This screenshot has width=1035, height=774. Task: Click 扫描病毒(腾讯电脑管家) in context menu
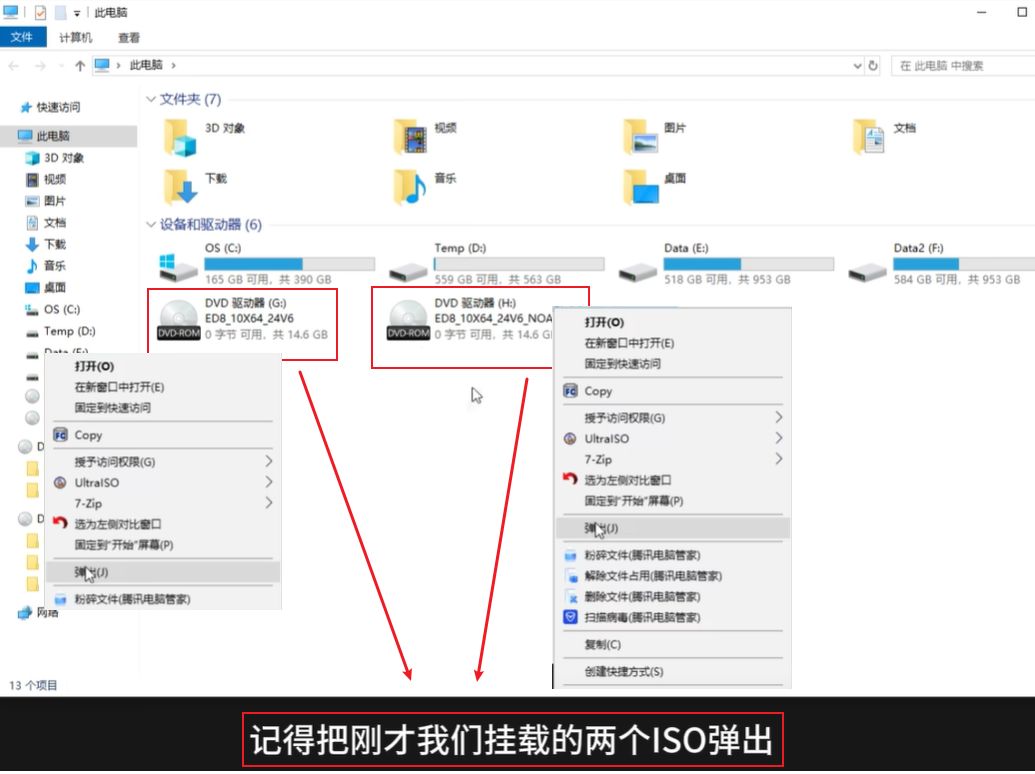click(x=642, y=618)
